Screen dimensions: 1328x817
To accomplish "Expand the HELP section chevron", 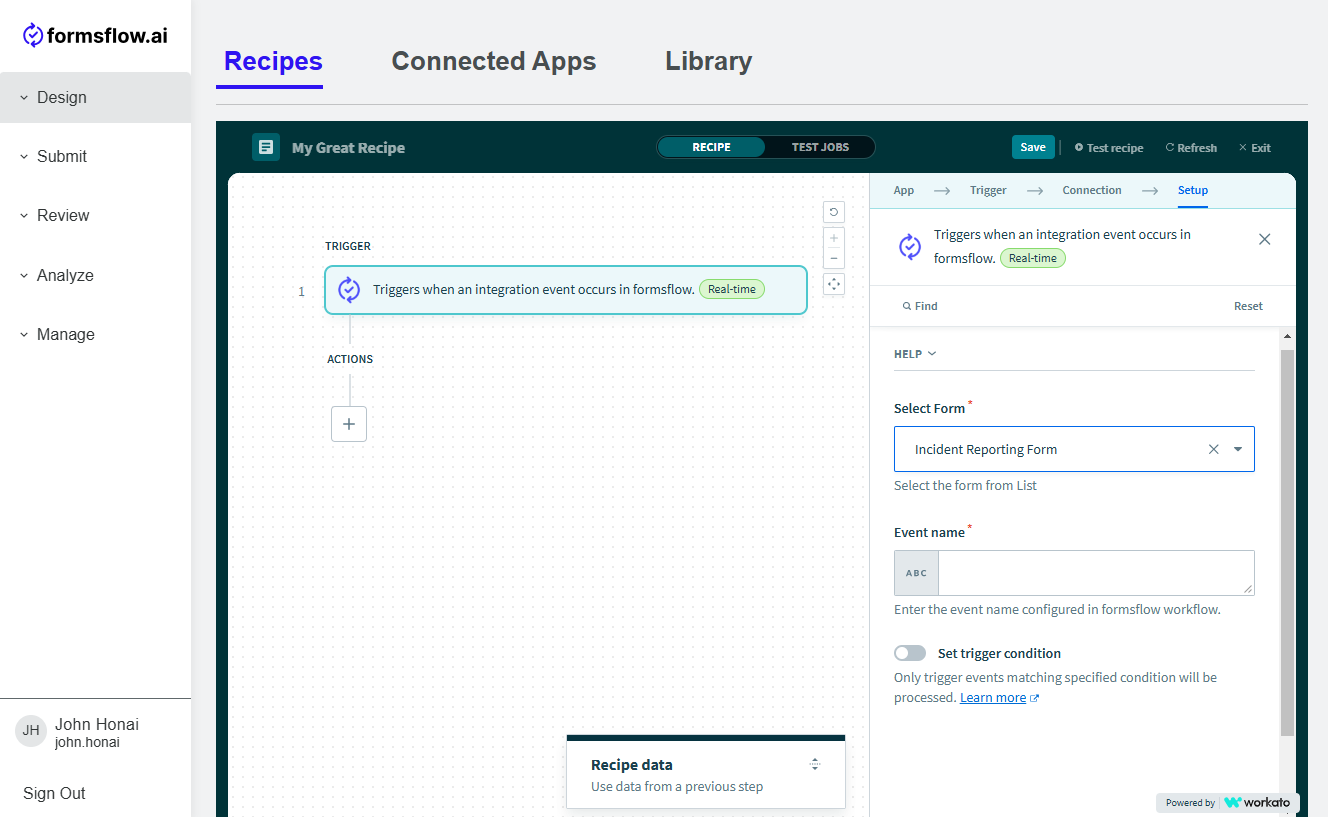I will 932,354.
